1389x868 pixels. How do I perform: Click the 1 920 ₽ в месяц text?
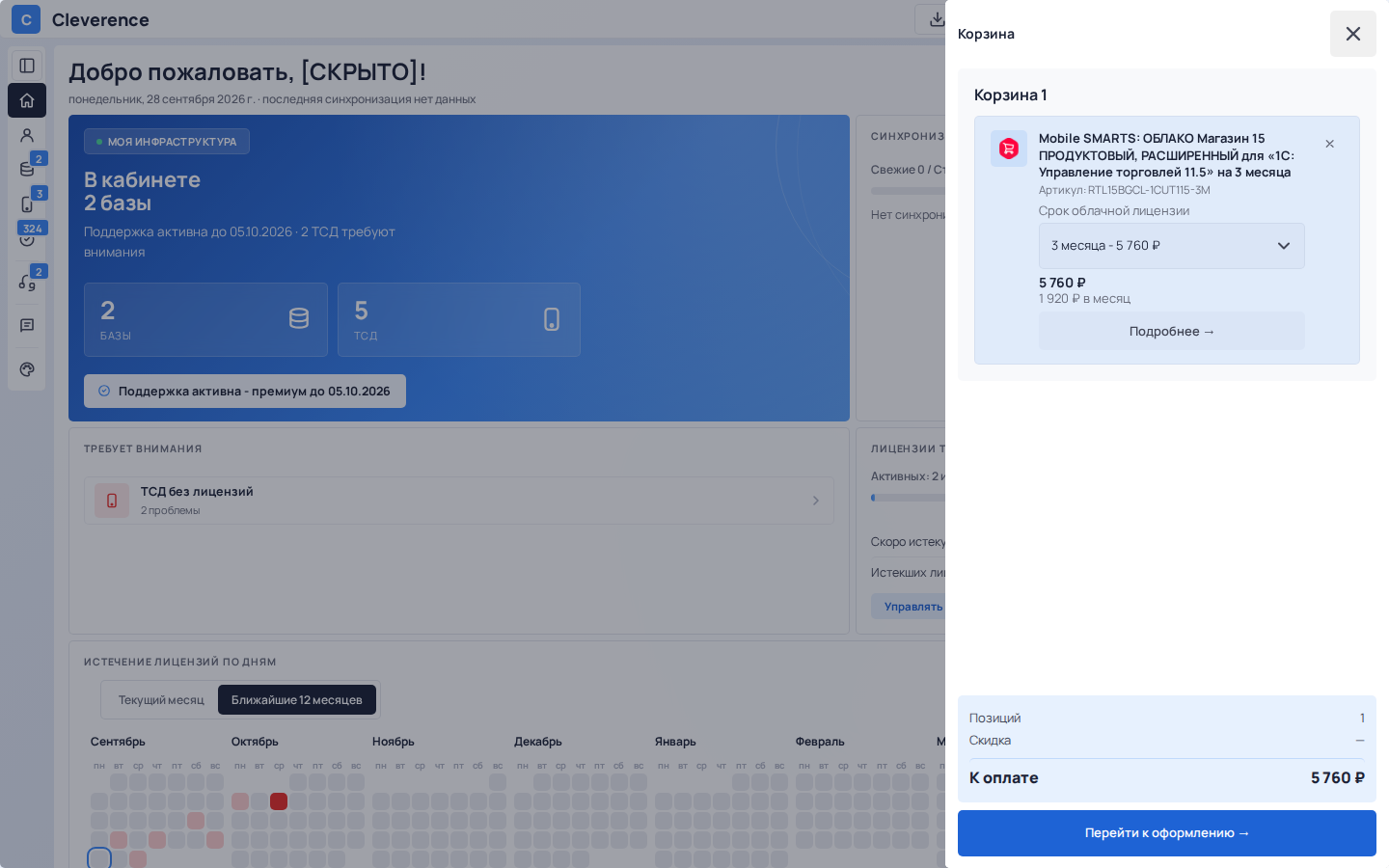pos(1084,299)
